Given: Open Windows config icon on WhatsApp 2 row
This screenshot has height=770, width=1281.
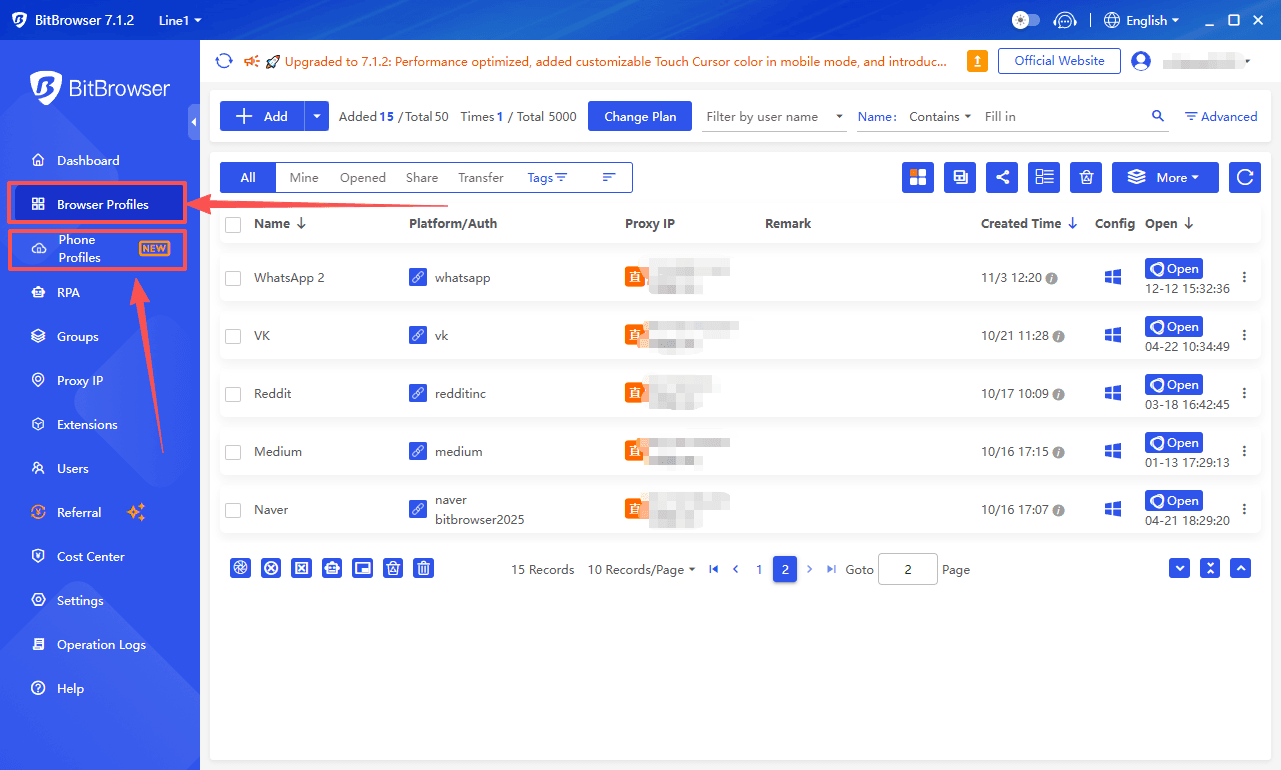Looking at the screenshot, I should (x=1112, y=278).
